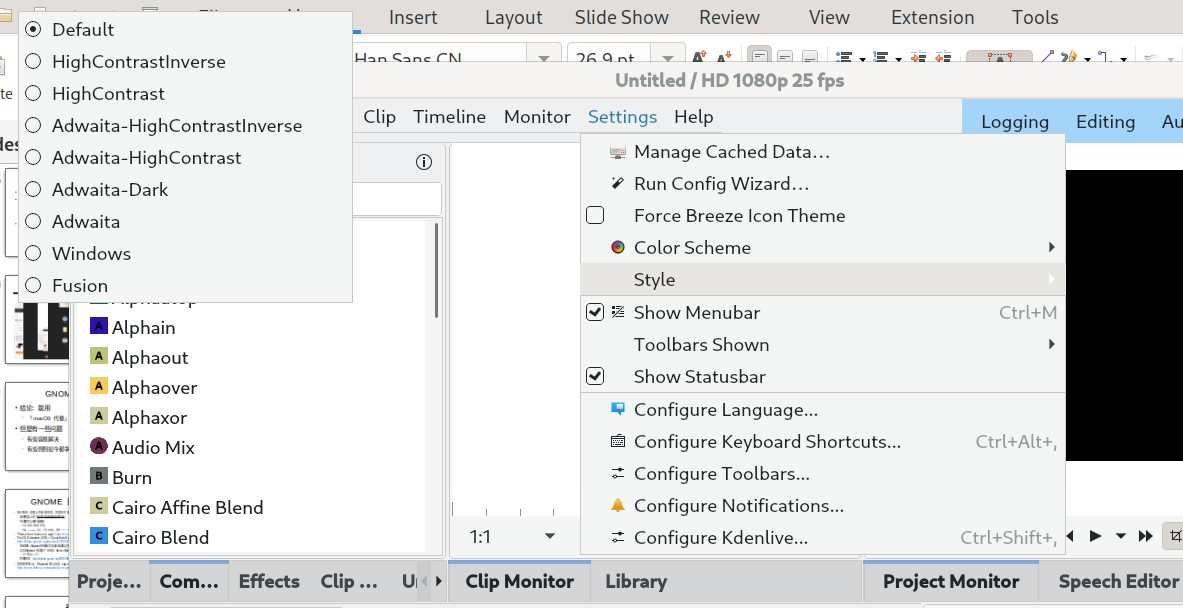The width and height of the screenshot is (1183, 608).
Task: Switch to the Editing workspace
Action: pyautogui.click(x=1105, y=122)
